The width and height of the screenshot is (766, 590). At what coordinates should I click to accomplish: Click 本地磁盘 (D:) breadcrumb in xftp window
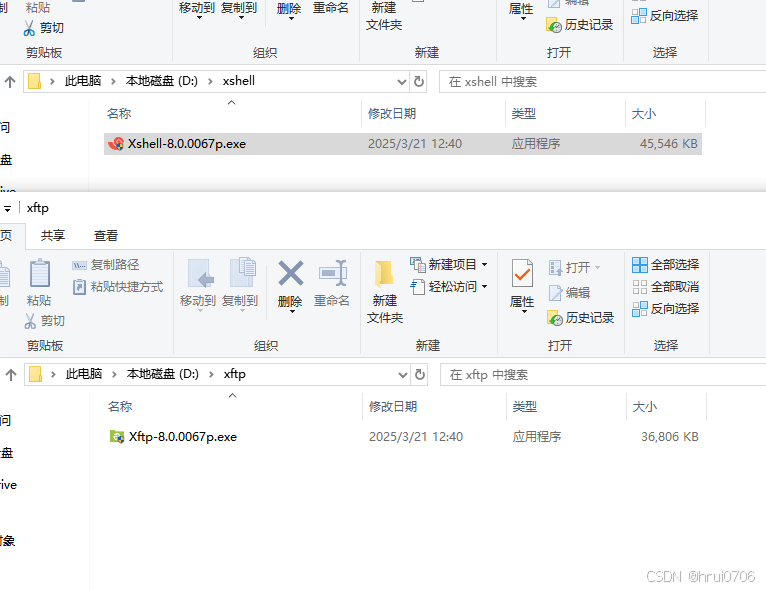point(163,374)
